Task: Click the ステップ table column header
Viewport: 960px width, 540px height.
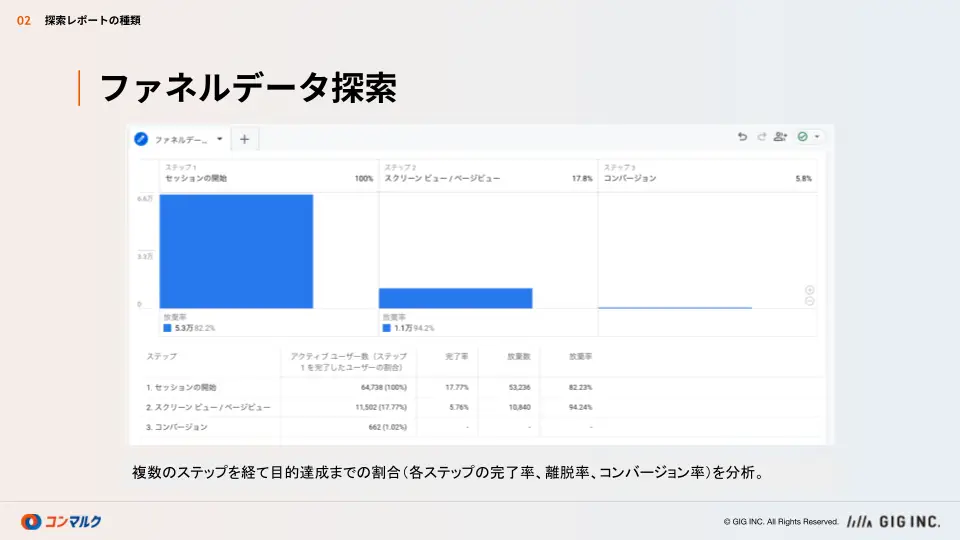Action: (162, 356)
